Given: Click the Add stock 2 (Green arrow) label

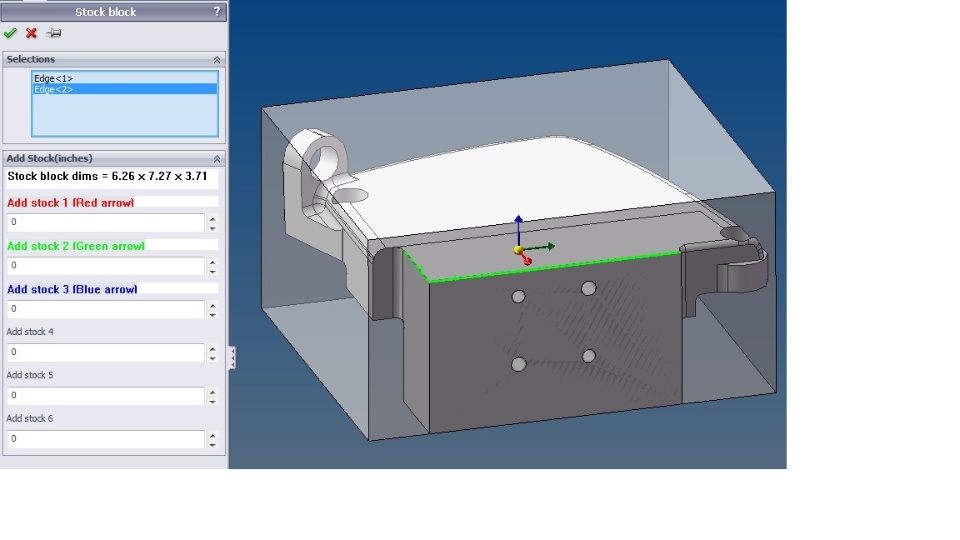Looking at the screenshot, I should point(76,246).
